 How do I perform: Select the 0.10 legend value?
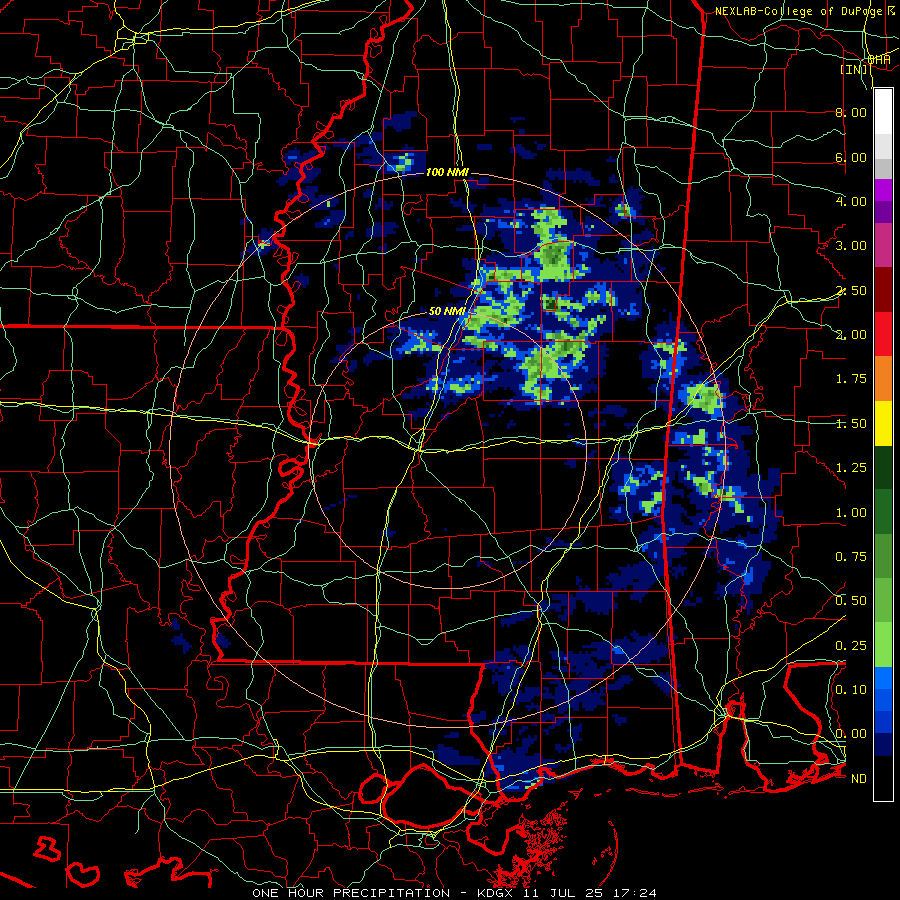point(851,690)
